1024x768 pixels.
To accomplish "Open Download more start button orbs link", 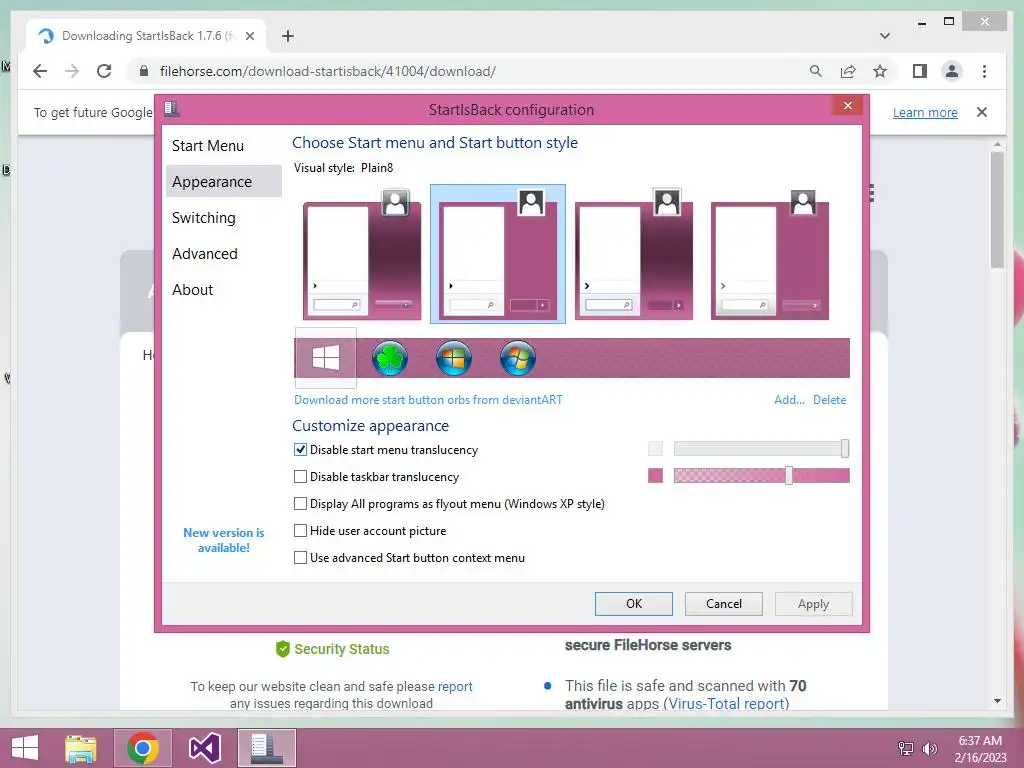I will (428, 400).
